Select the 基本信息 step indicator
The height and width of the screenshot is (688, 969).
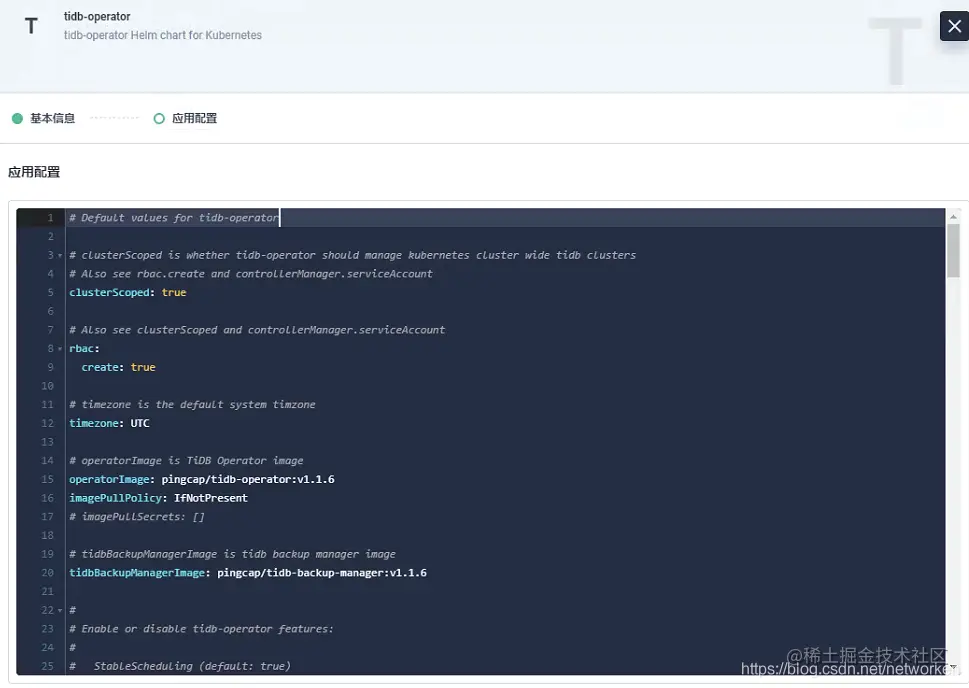click(43, 118)
